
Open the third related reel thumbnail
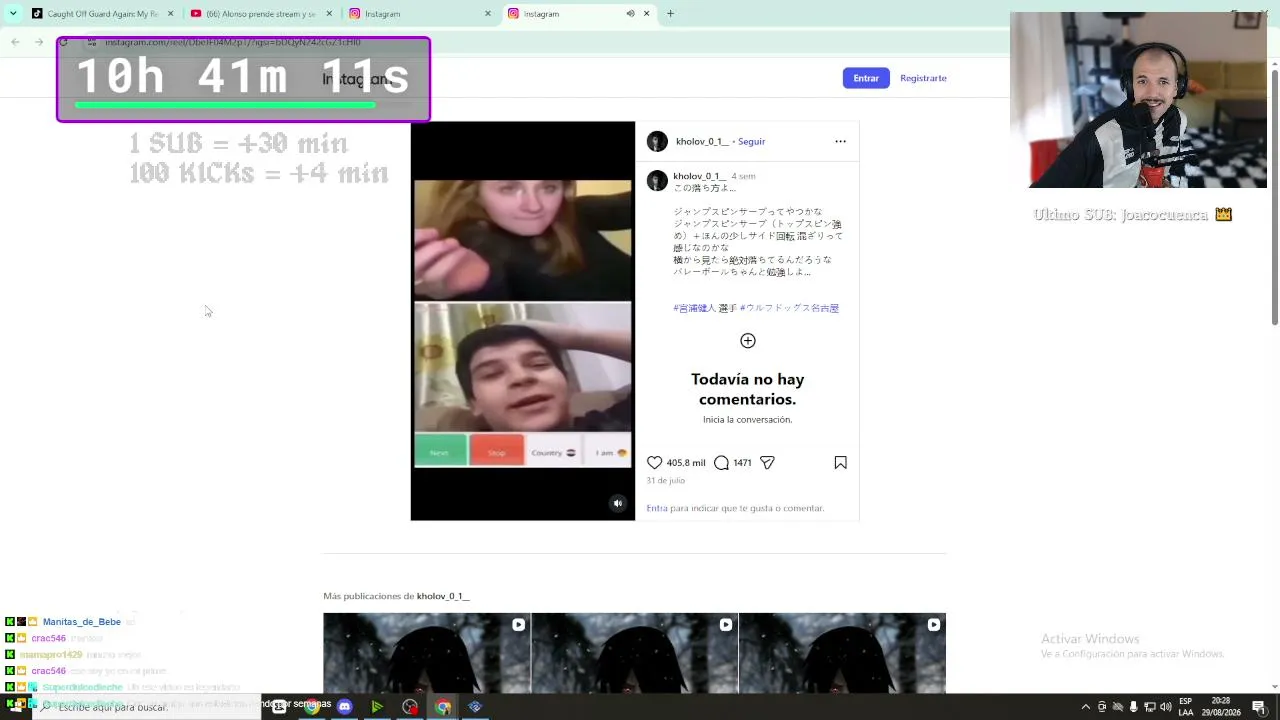pyautogui.click(x=842, y=653)
